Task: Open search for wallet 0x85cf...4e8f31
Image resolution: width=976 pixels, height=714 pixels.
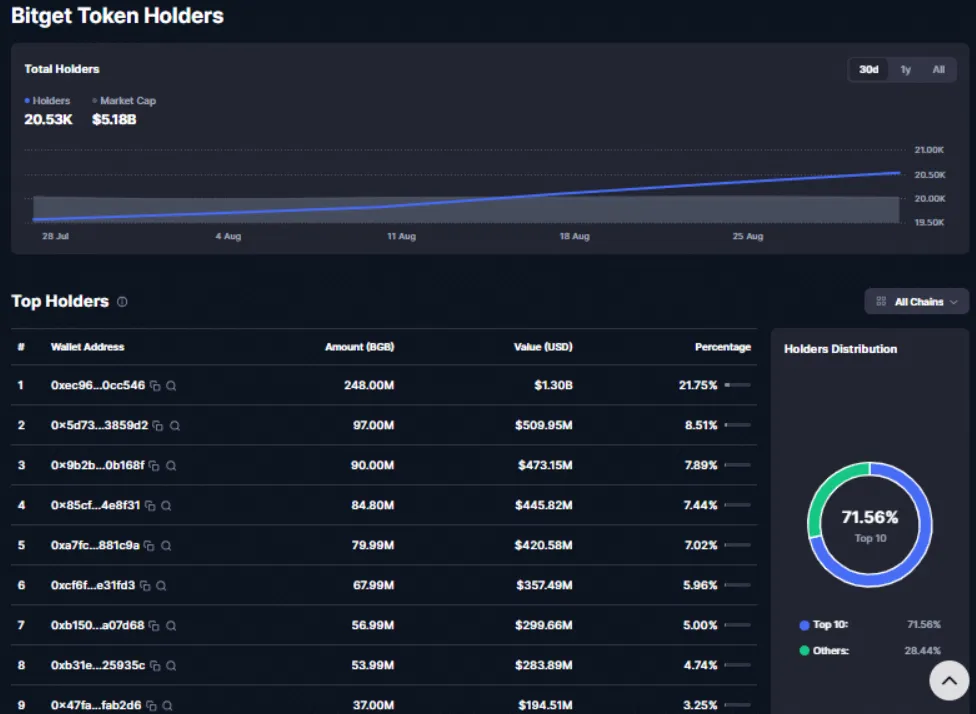Action: click(x=166, y=505)
